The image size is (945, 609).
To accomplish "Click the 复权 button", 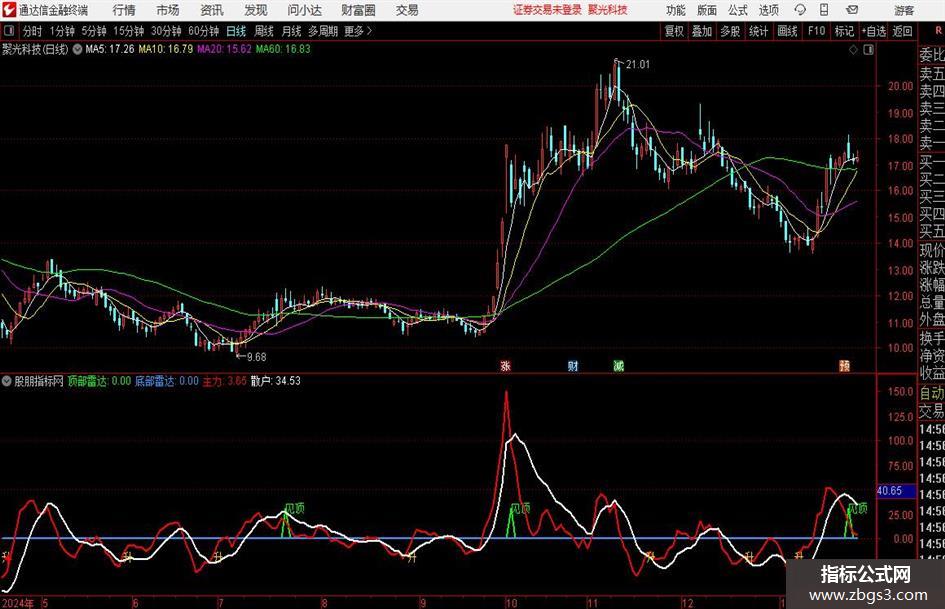I will pos(674,31).
